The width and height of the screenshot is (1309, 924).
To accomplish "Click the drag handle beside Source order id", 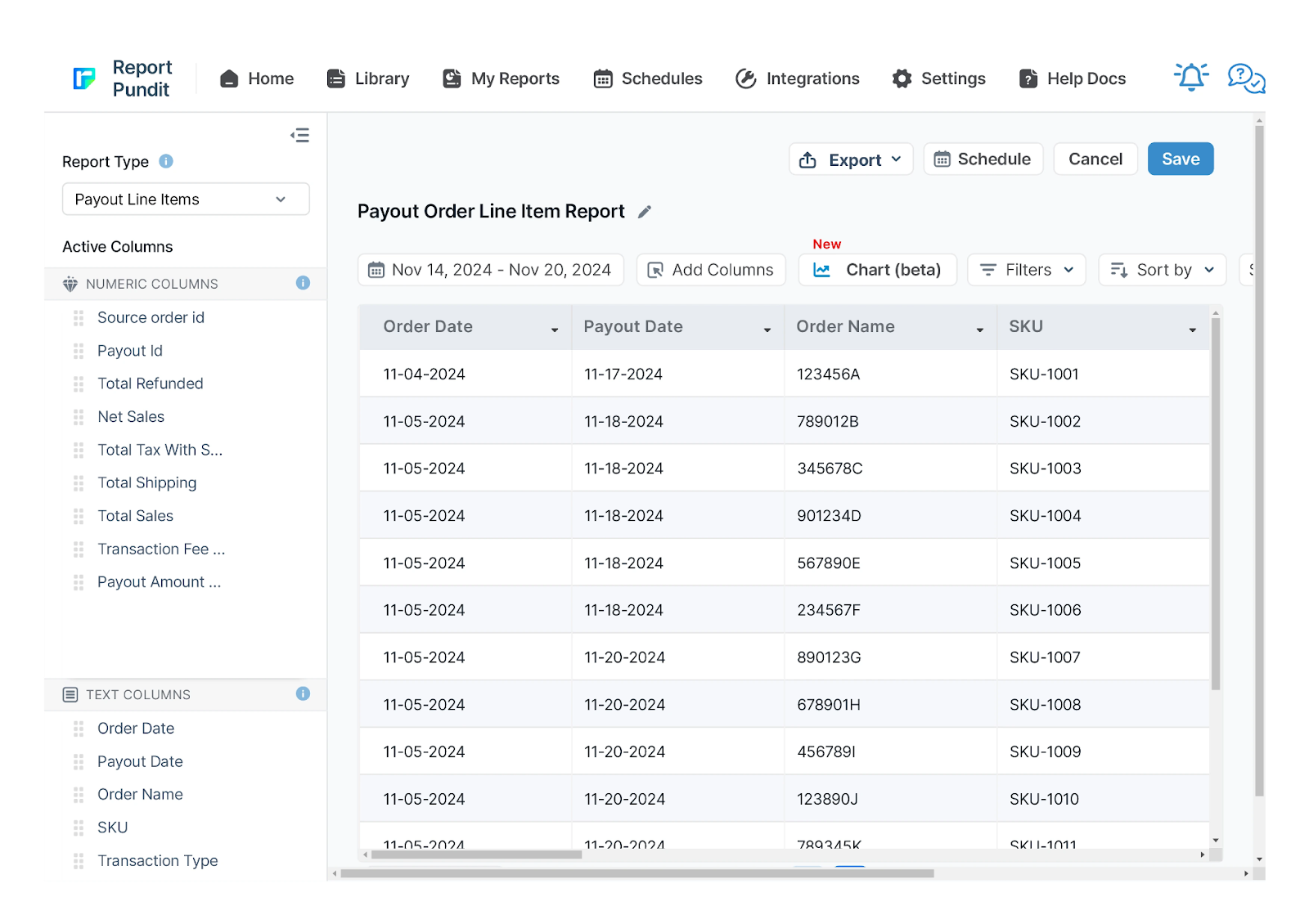I will (x=79, y=317).
